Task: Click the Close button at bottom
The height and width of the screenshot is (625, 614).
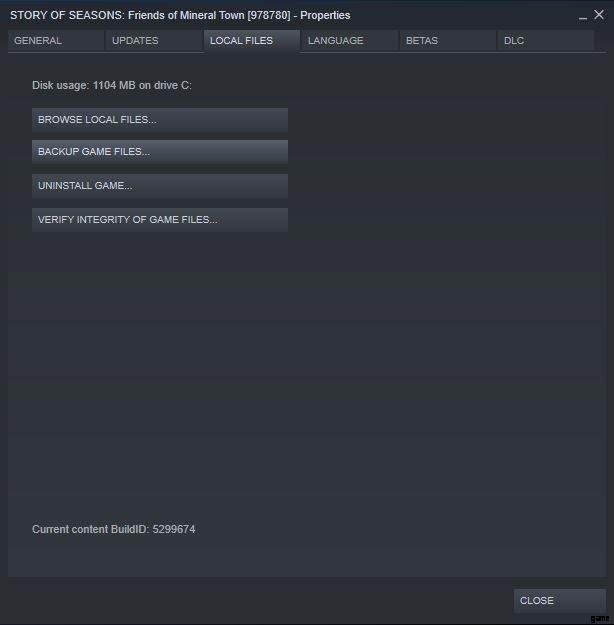Action: point(560,600)
